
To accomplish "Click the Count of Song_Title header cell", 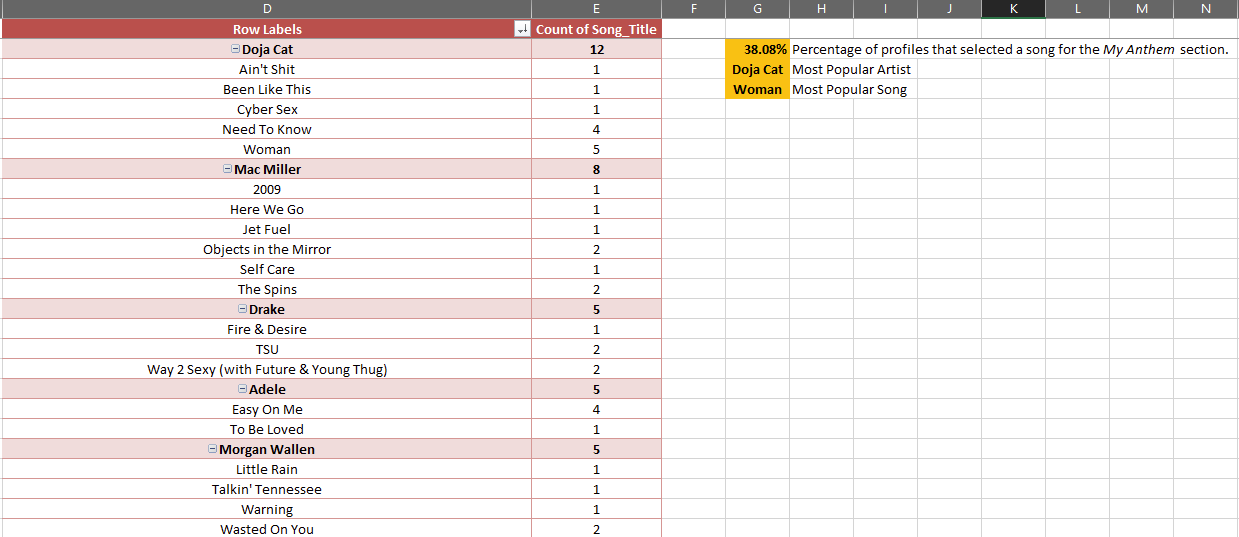I will click(x=596, y=29).
